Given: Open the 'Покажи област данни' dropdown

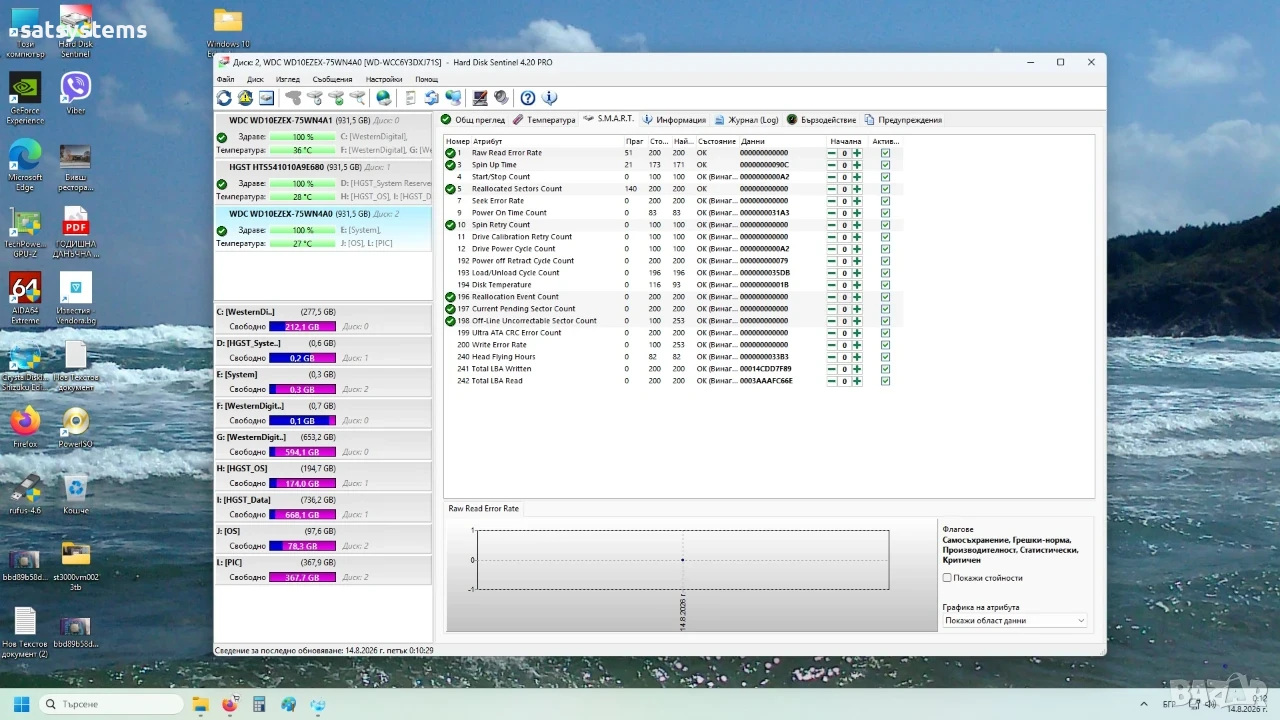Looking at the screenshot, I should point(1015,621).
